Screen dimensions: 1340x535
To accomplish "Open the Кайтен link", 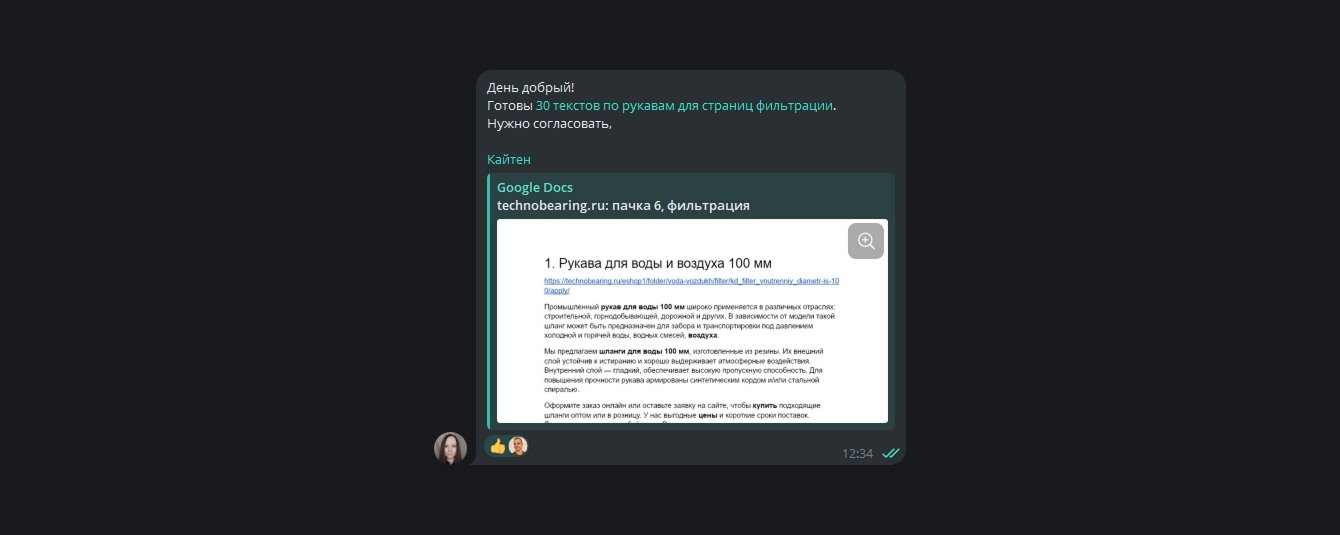I will (x=509, y=160).
